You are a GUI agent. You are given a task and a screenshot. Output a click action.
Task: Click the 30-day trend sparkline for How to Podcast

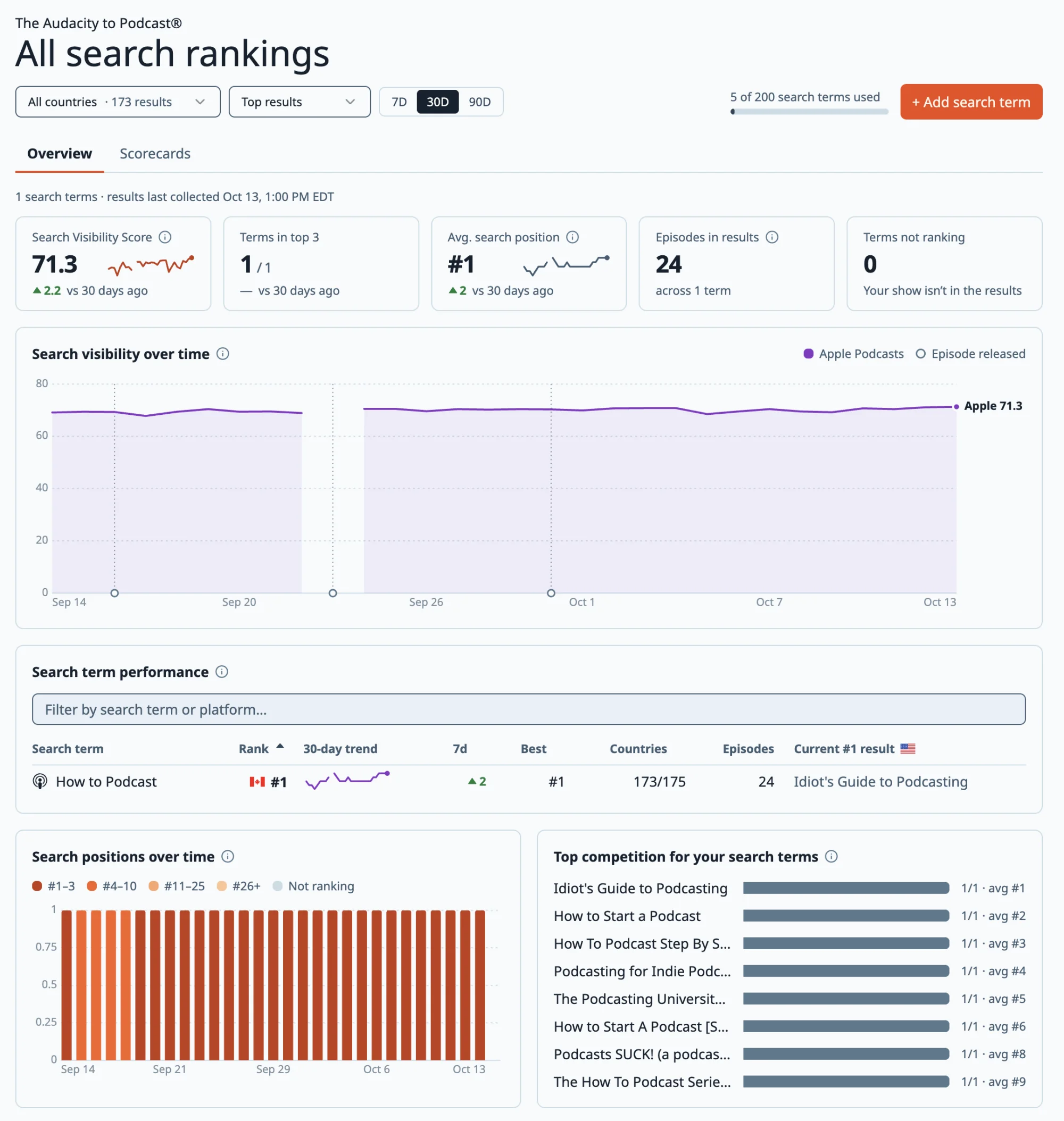pos(347,781)
